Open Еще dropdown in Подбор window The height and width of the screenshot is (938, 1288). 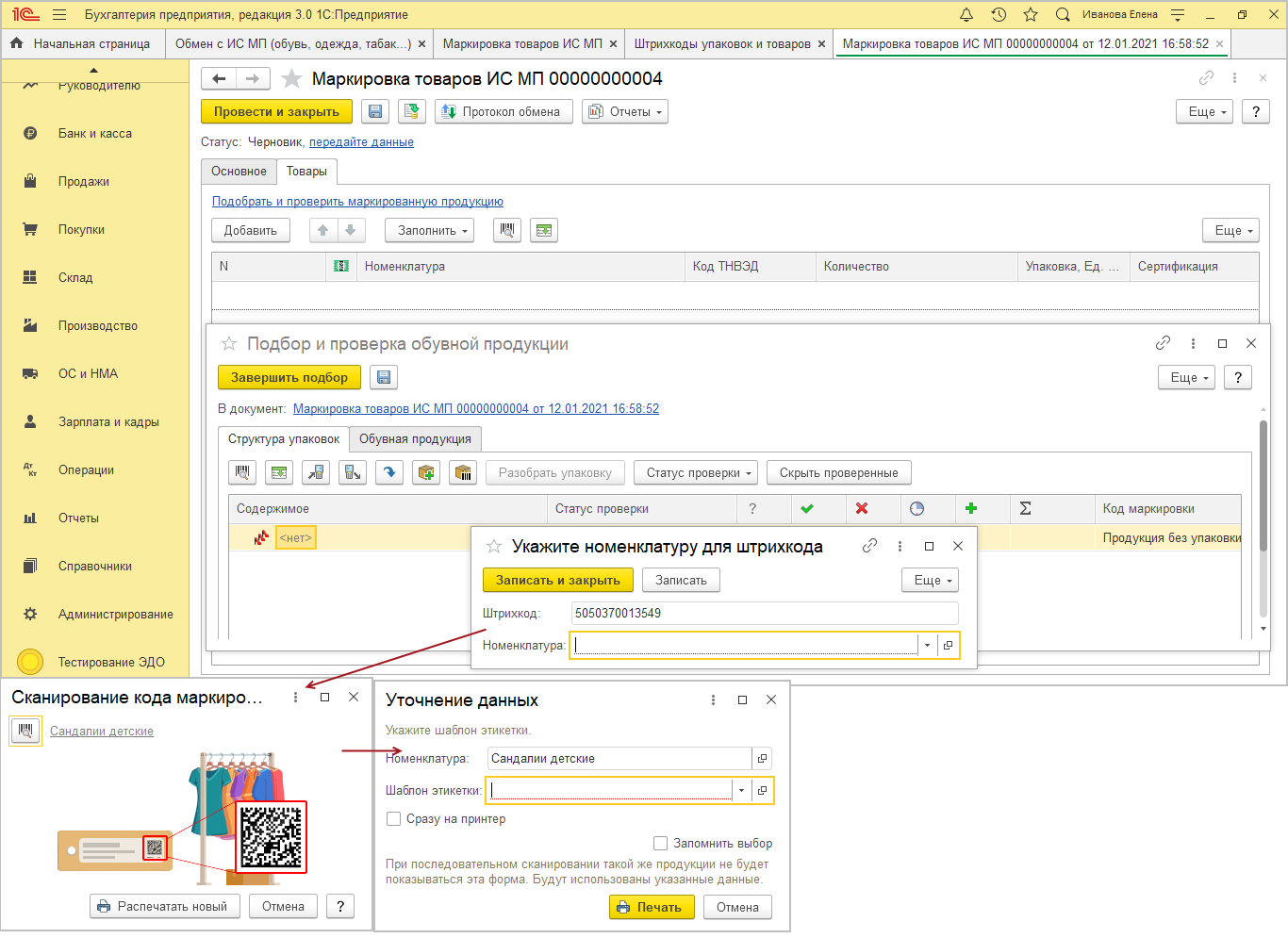click(1186, 377)
